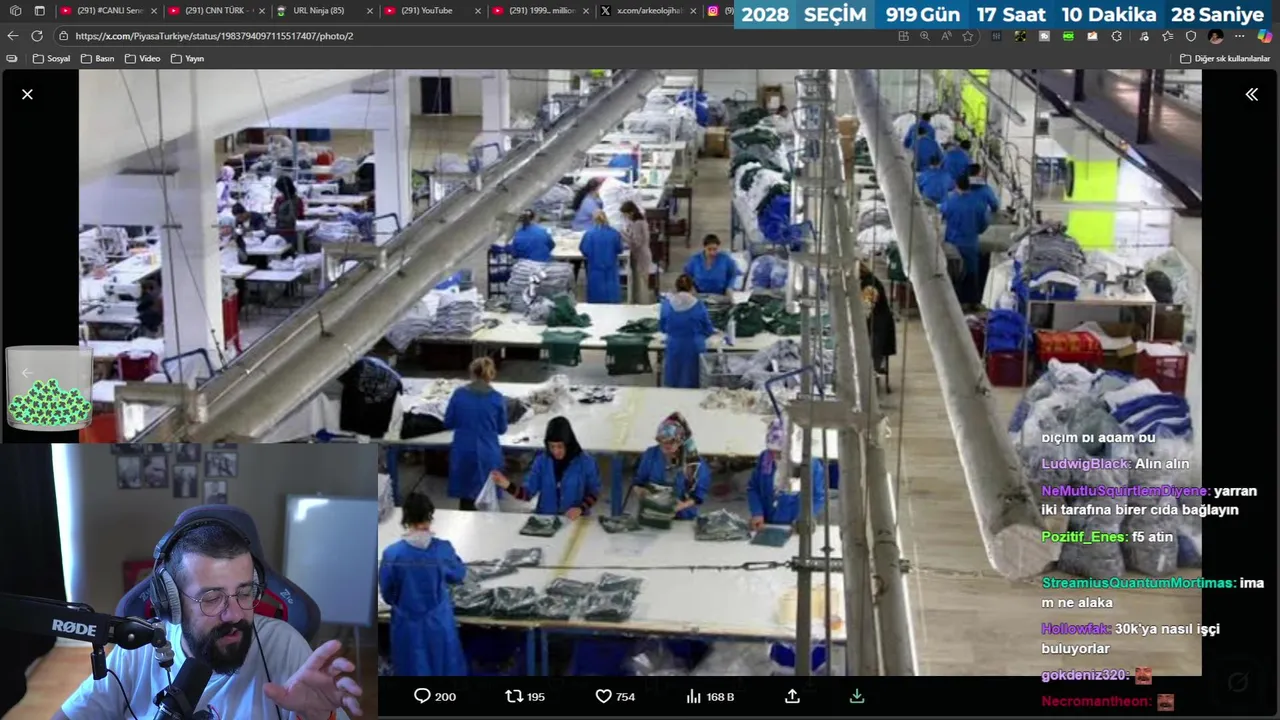
Task: Open the Video bookmarks folder
Action: 142,59
